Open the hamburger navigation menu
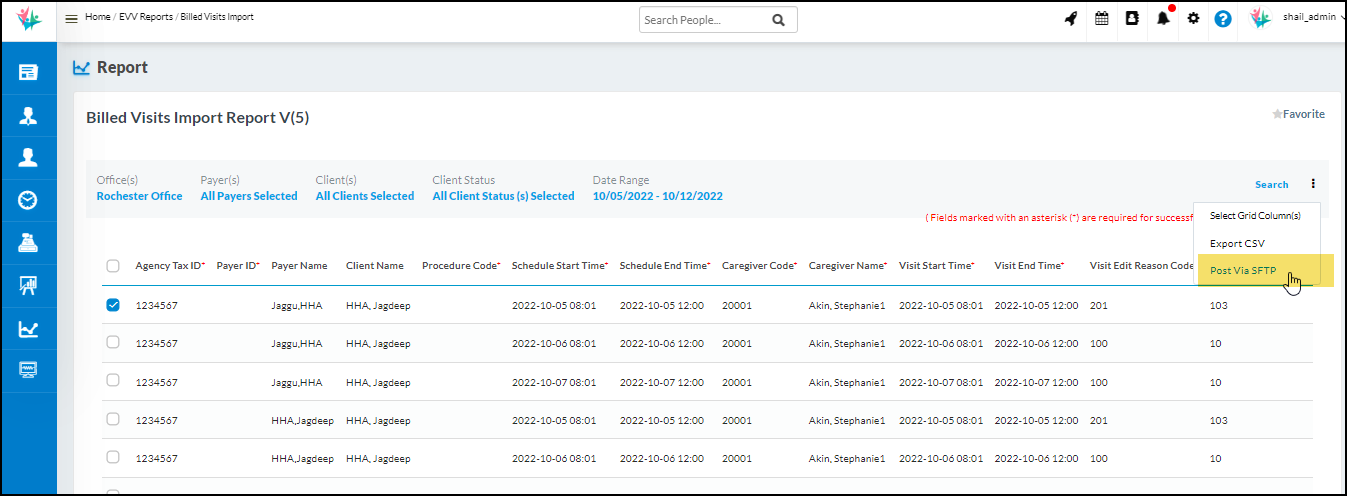1347x496 pixels. click(71, 19)
